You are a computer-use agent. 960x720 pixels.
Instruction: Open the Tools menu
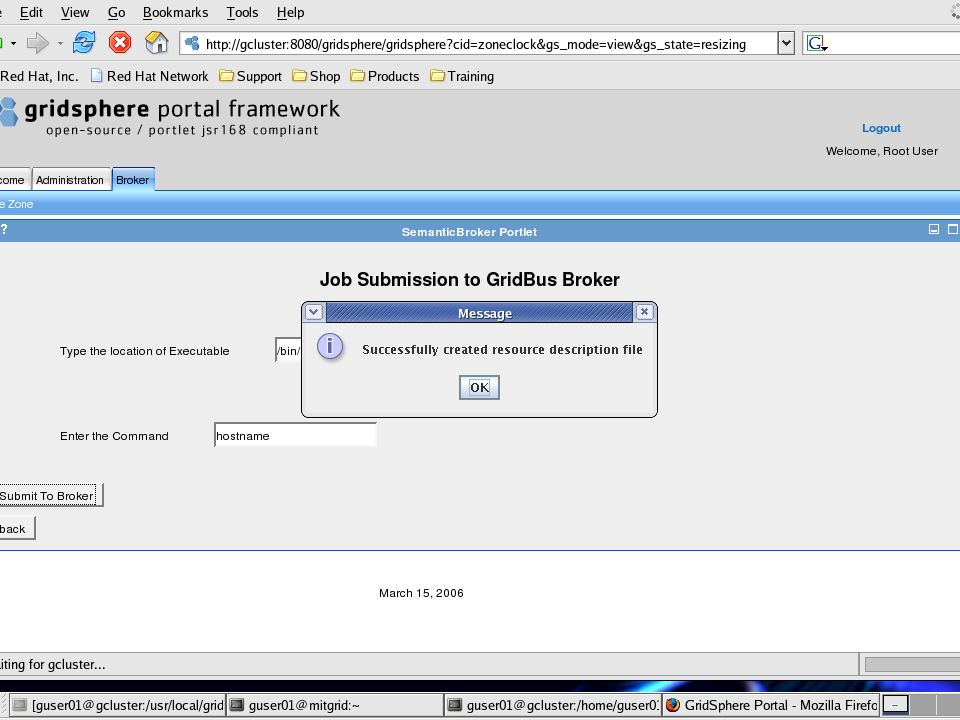242,12
